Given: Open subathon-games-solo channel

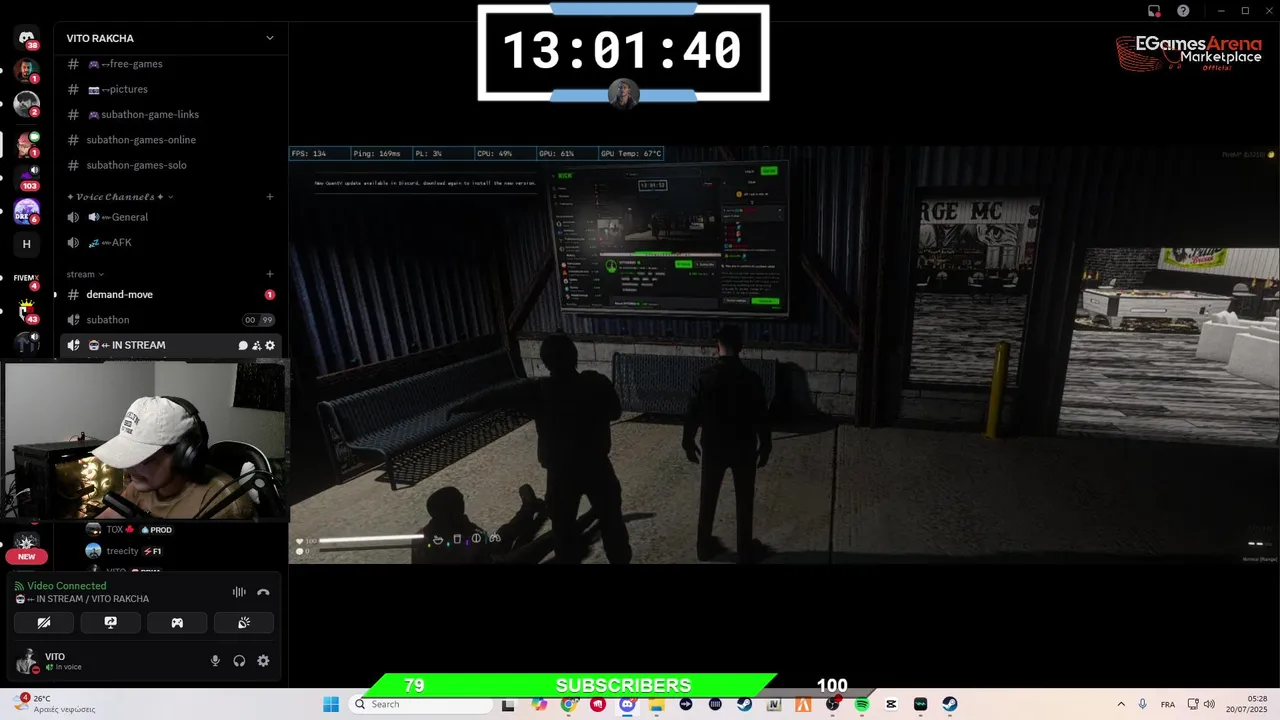Looking at the screenshot, I should 170,165.
